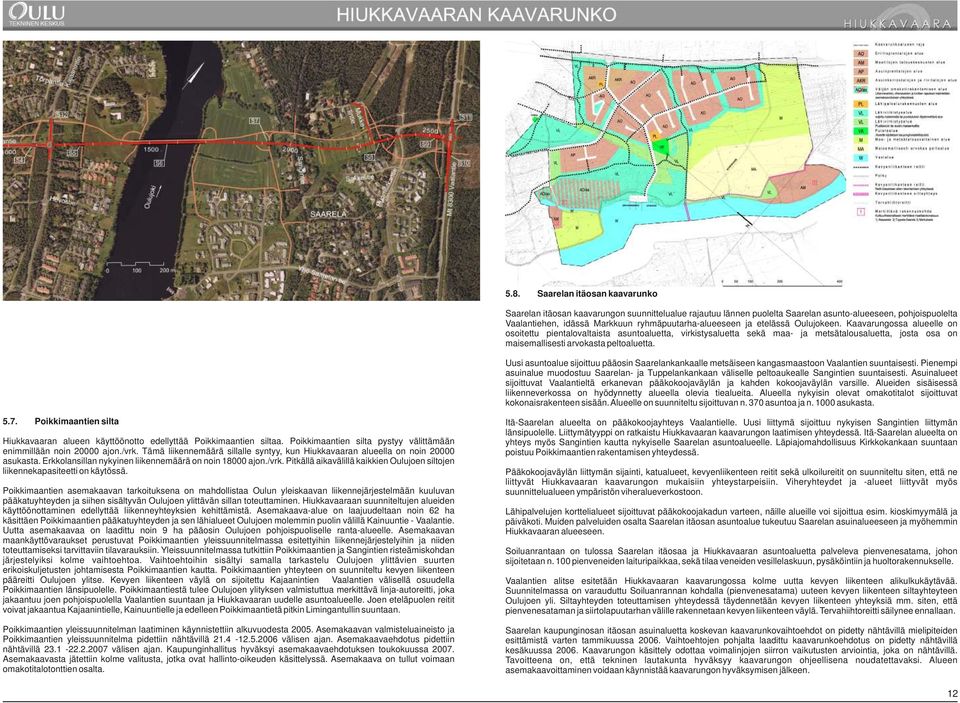
Task: Click paragraph starting 'Lähipalvelujen korttelialueet sijoittuvat'
Action: (x=731, y=521)
